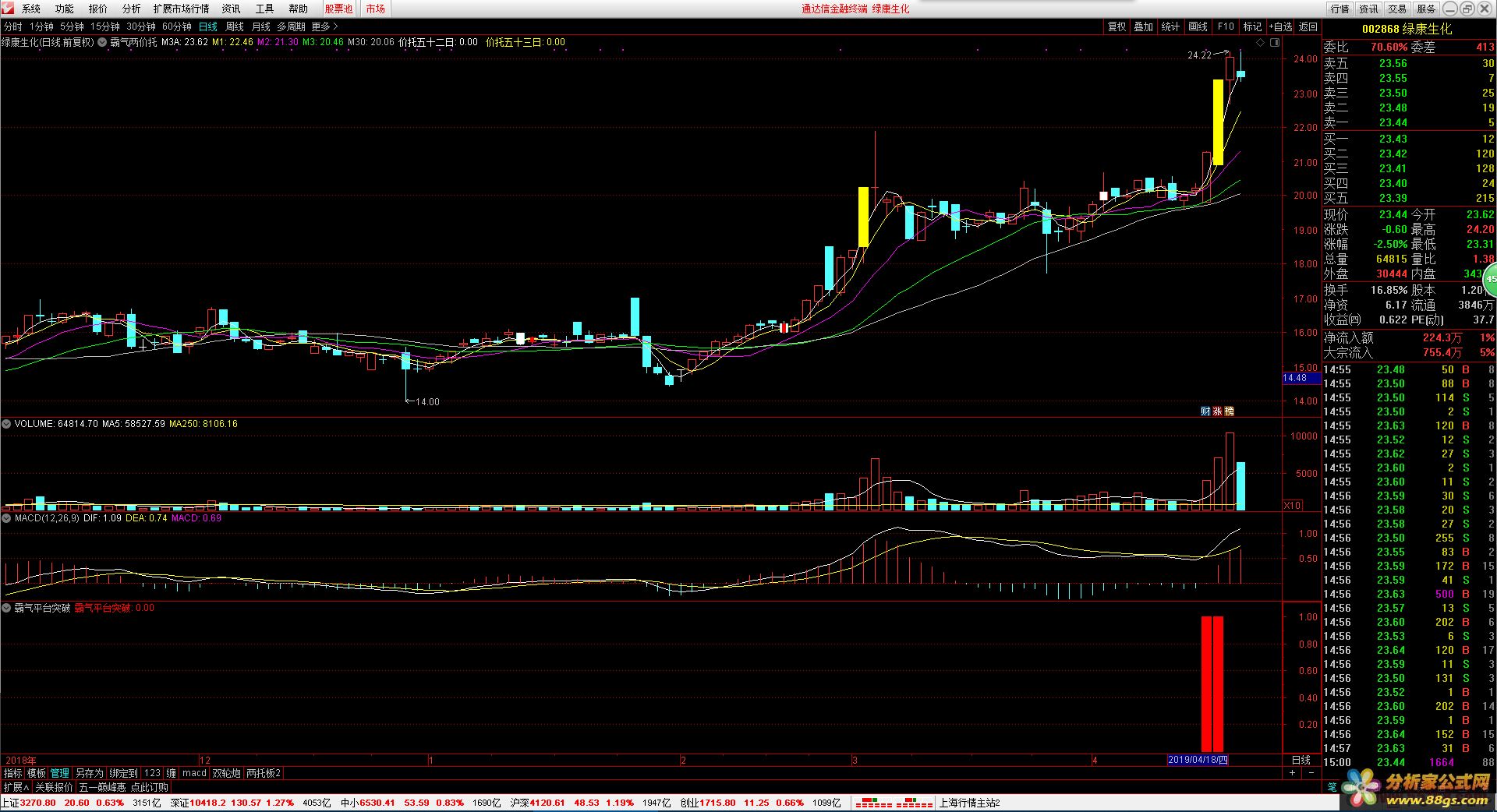The image size is (1497, 812).
Task: Select the macd template
Action: pyautogui.click(x=194, y=773)
